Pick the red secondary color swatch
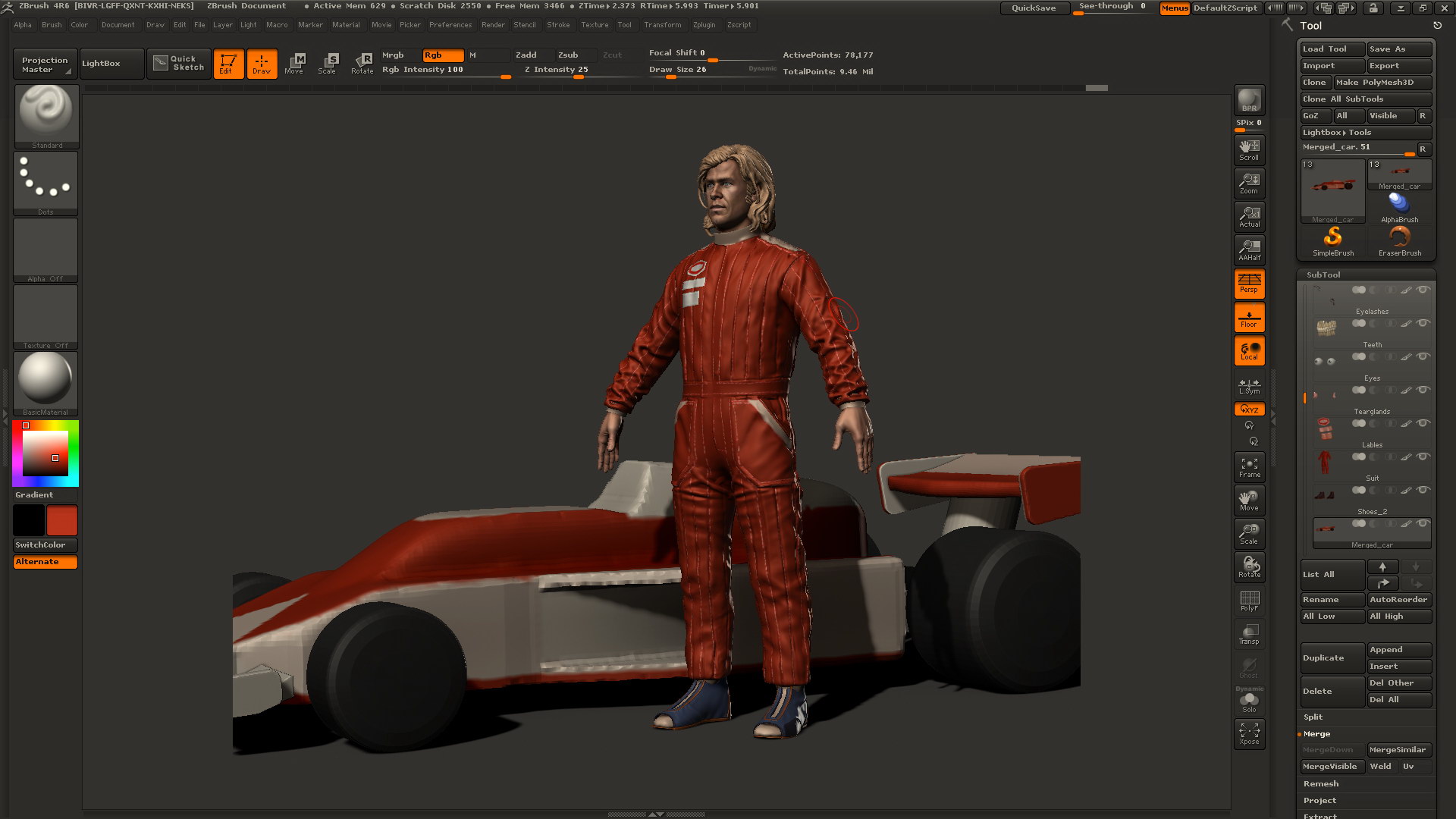 61,521
